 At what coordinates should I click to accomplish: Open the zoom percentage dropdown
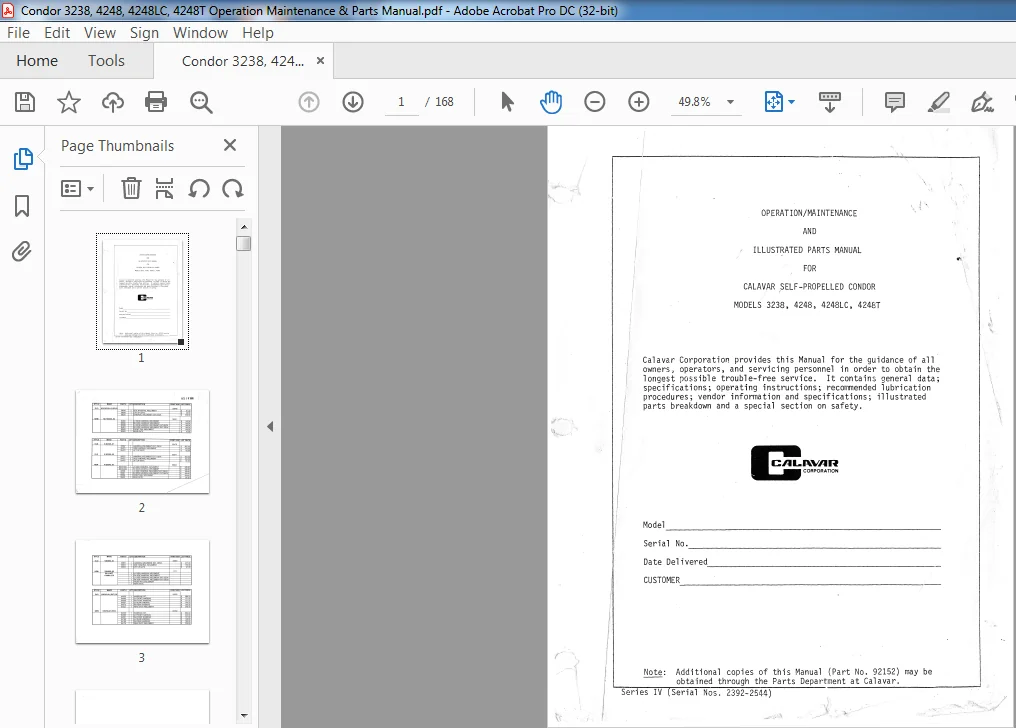click(x=730, y=102)
